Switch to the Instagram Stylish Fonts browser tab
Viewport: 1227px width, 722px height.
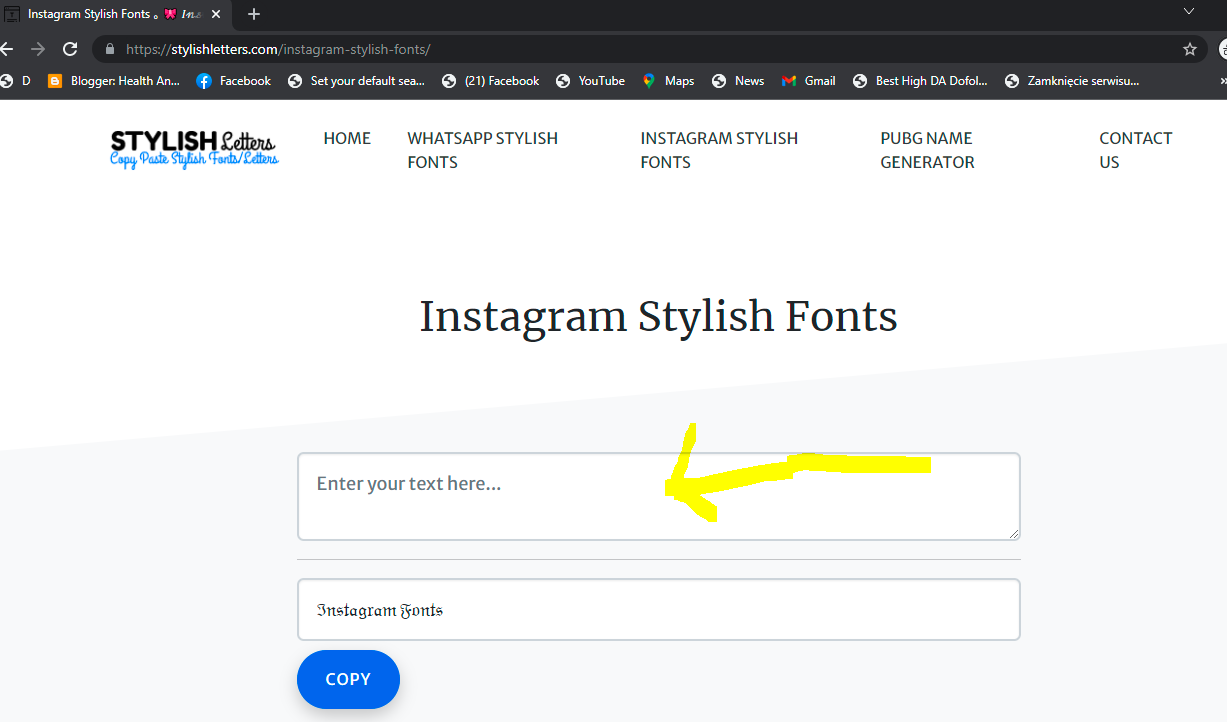(x=100, y=14)
